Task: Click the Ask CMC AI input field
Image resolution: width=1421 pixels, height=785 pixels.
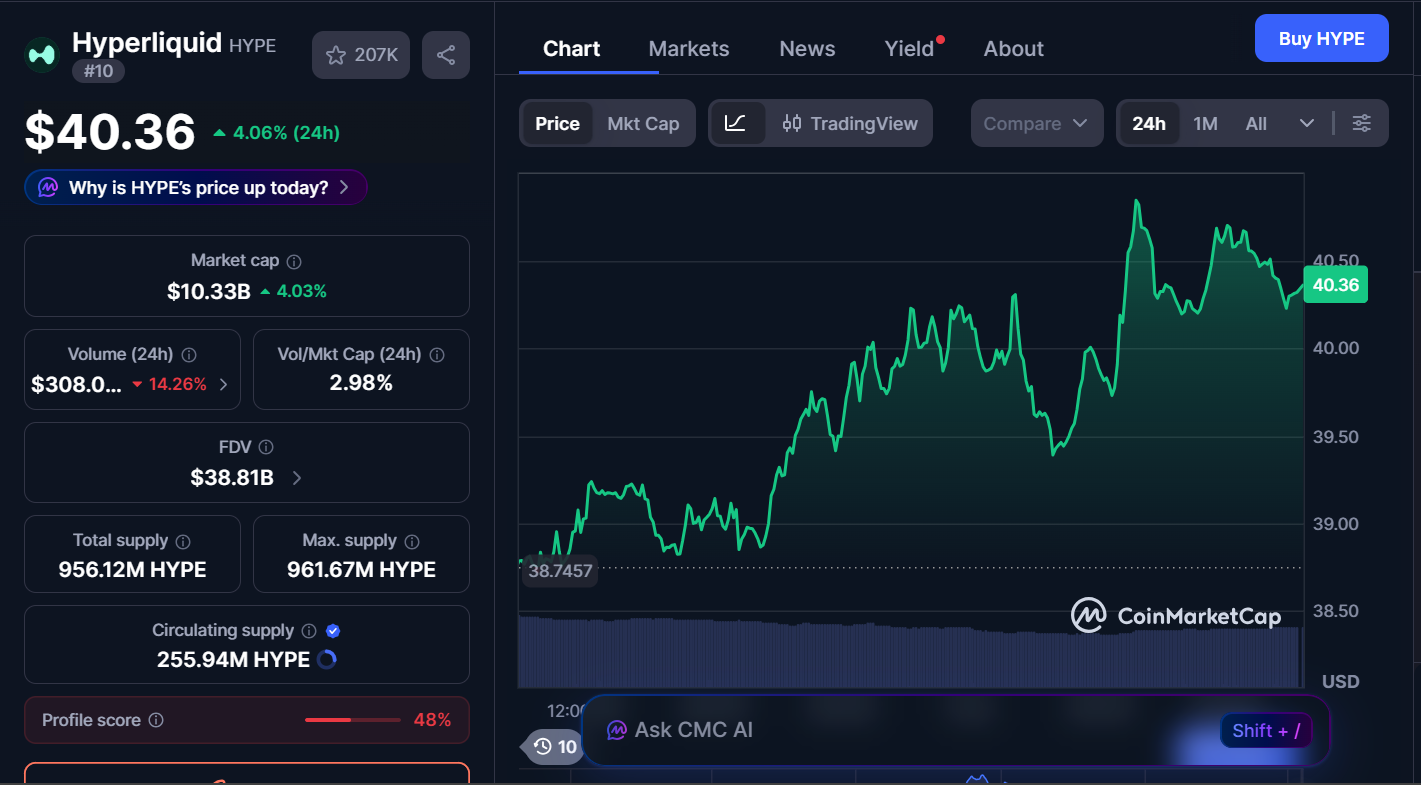Action: (x=900, y=730)
